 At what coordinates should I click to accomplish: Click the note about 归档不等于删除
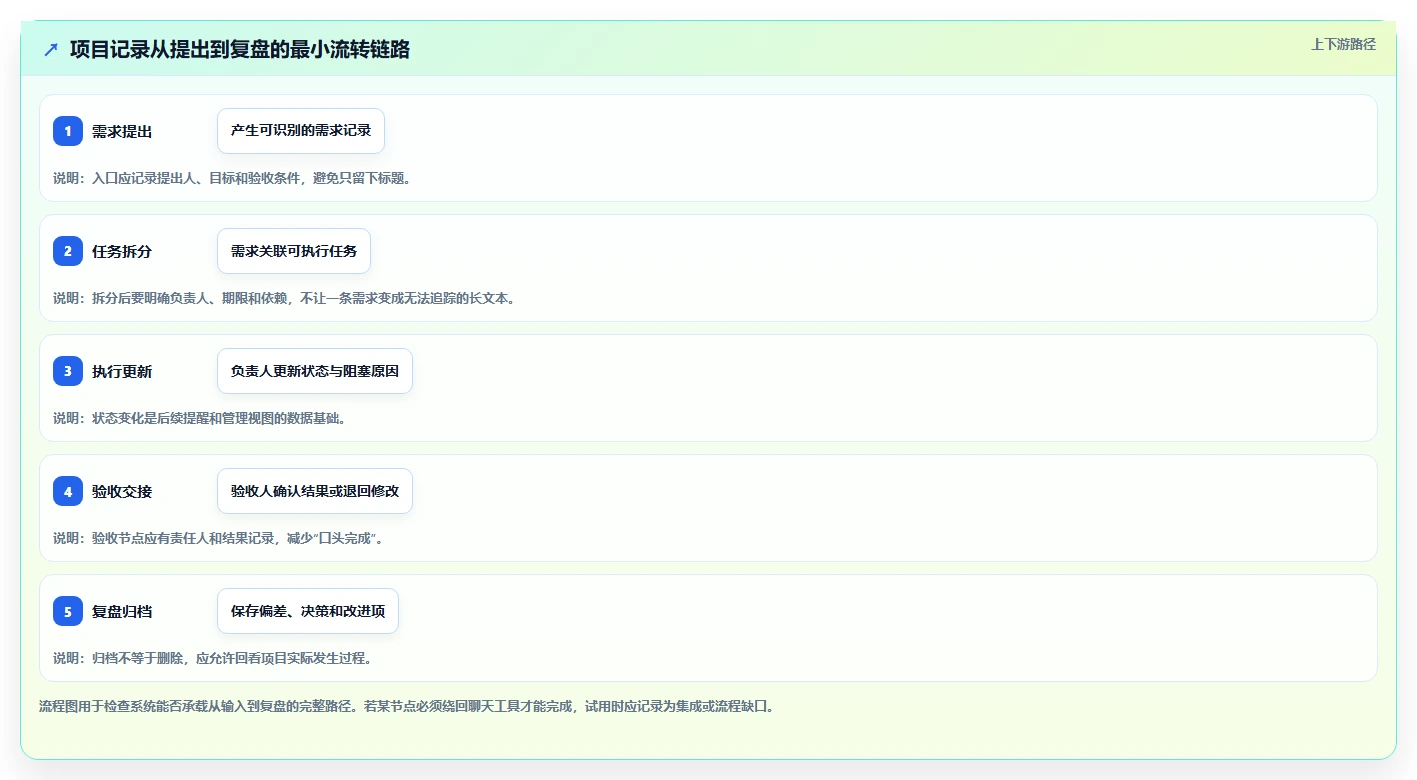(x=212, y=658)
